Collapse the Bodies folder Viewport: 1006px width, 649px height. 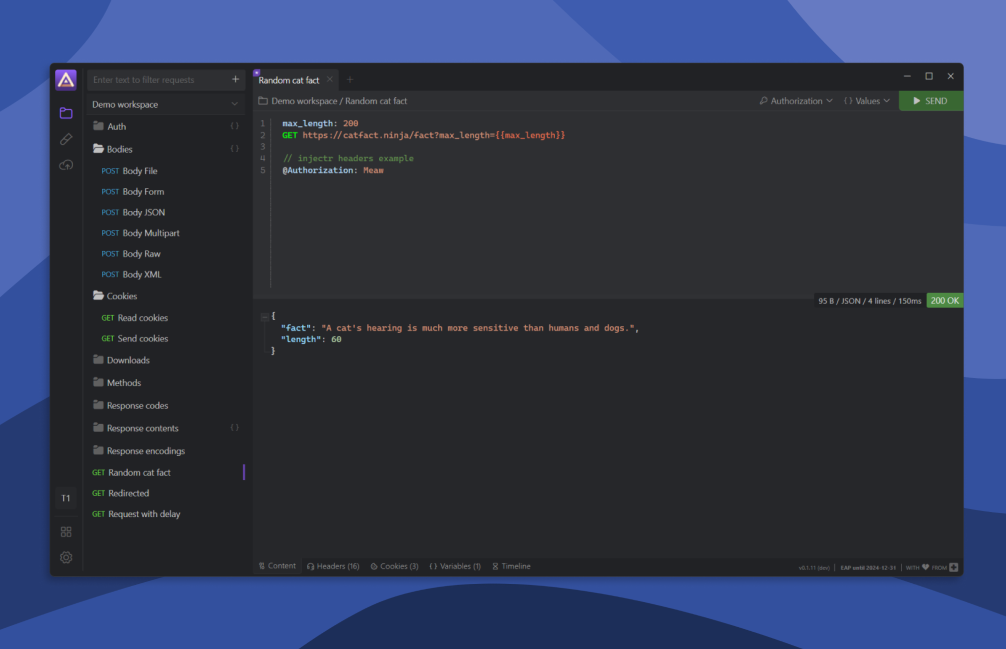99,149
